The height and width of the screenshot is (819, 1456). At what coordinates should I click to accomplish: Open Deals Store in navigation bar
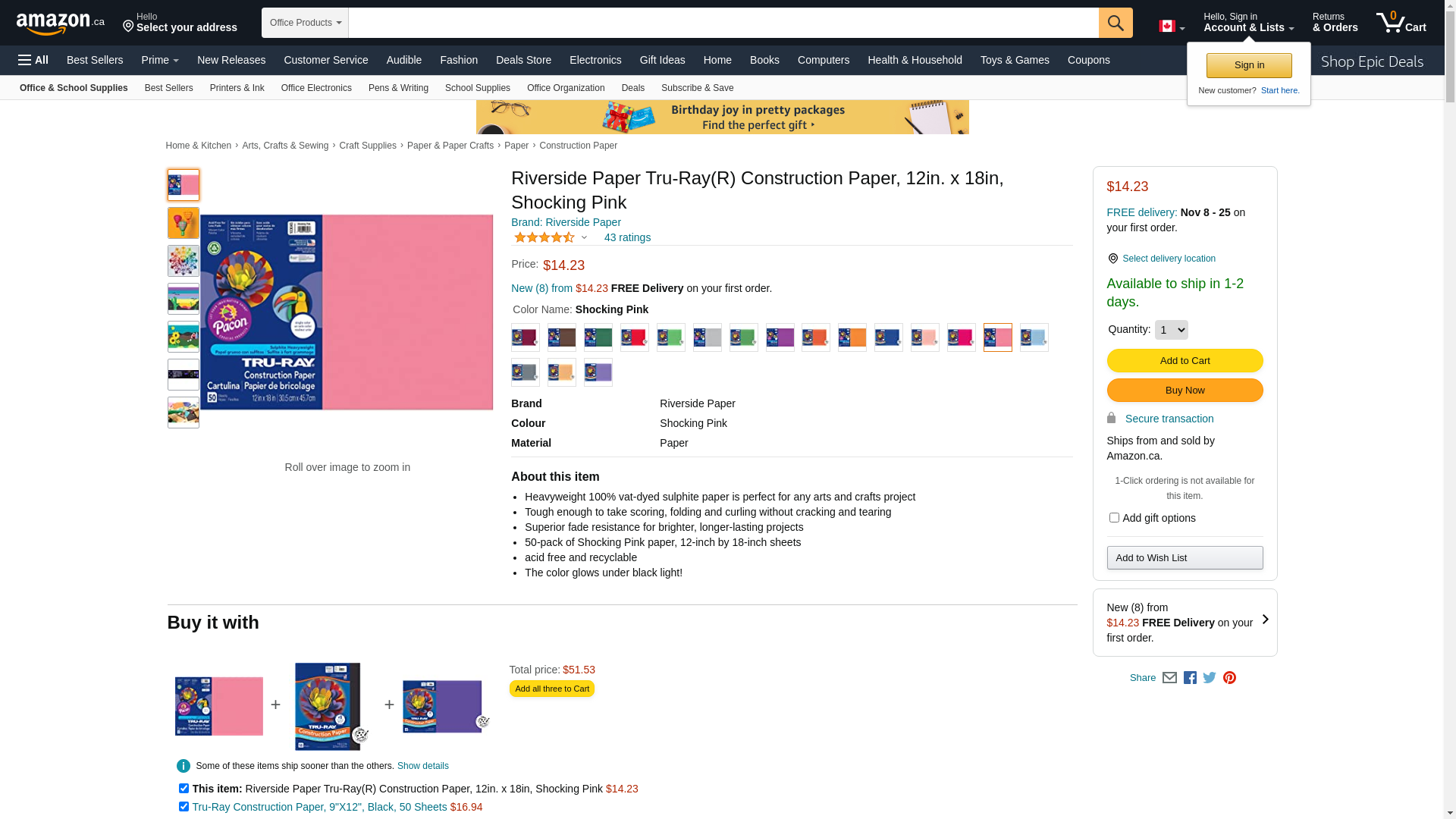pyautogui.click(x=523, y=60)
